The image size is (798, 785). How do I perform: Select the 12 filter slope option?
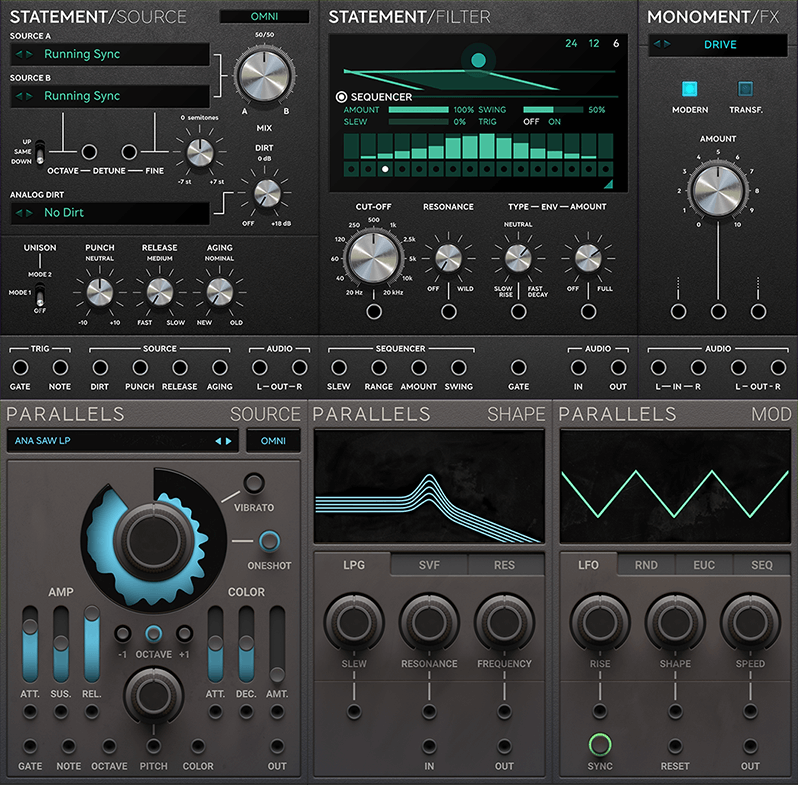(x=593, y=43)
